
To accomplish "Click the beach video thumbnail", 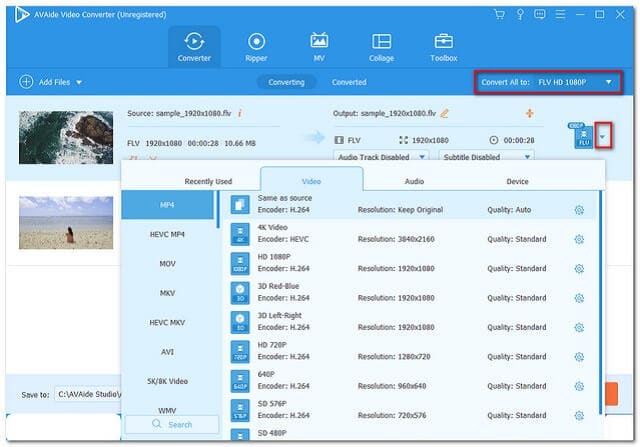I will (x=66, y=222).
